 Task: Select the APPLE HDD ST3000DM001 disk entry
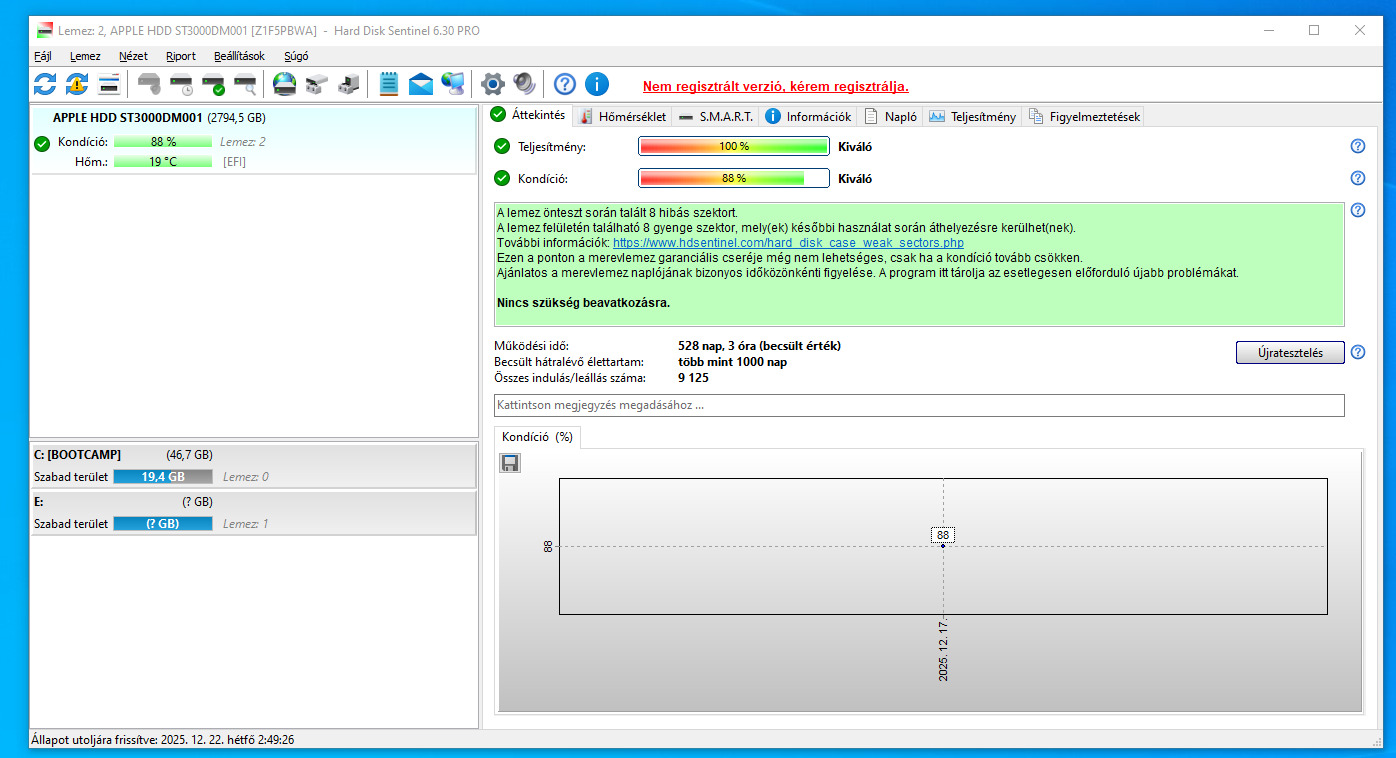tap(254, 139)
